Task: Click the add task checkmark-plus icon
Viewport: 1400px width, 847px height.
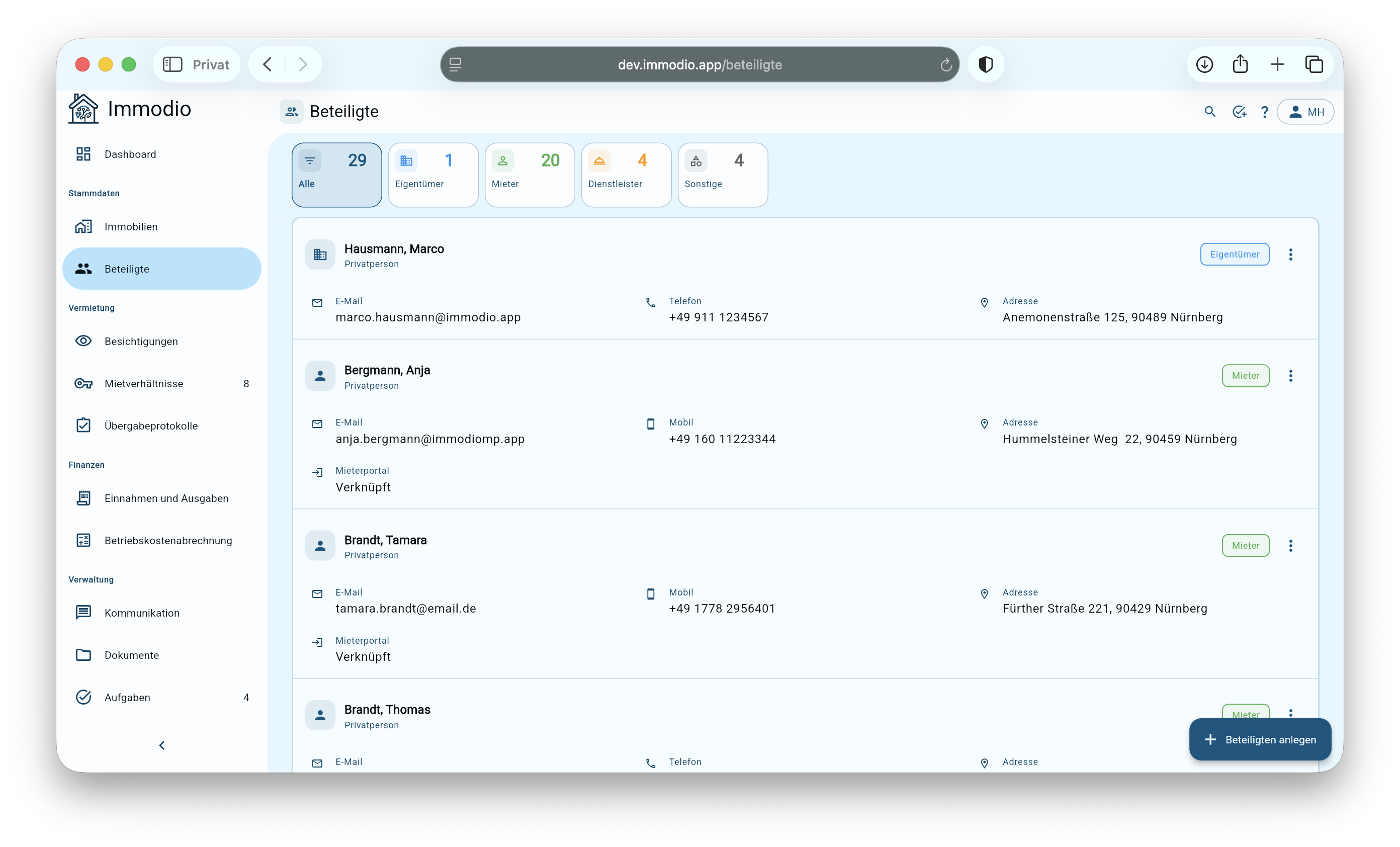Action: point(1239,112)
